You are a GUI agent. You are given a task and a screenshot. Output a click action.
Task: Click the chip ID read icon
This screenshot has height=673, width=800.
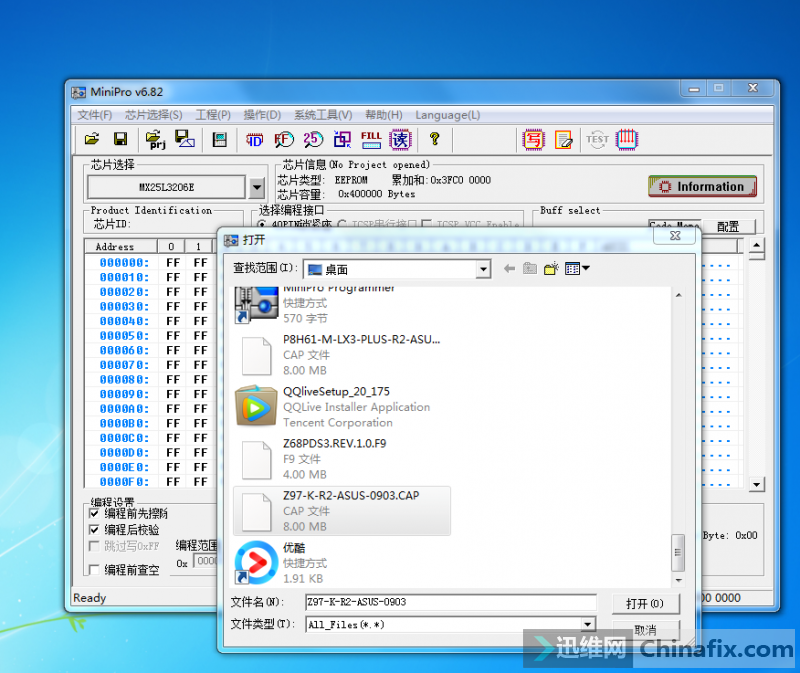[x=255, y=139]
